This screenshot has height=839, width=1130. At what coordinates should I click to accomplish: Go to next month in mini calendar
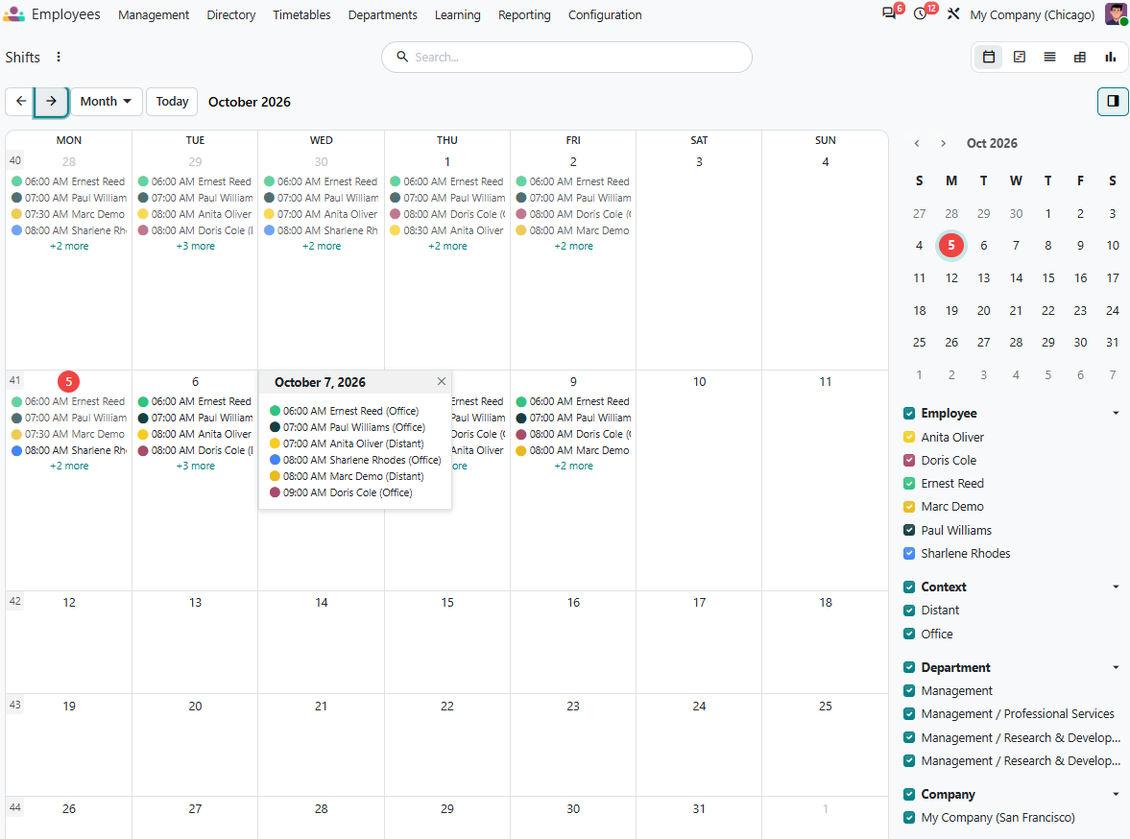(943, 143)
